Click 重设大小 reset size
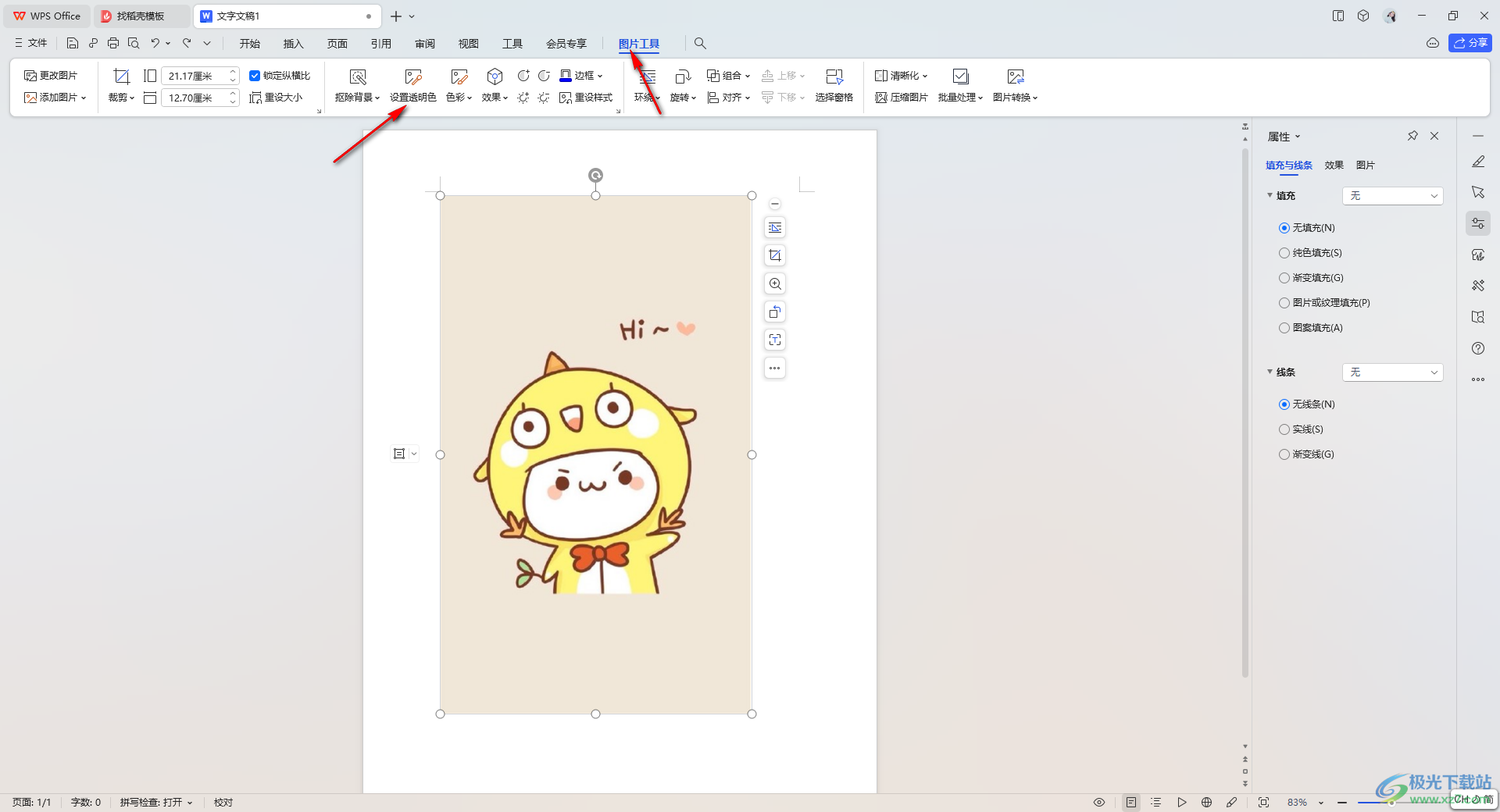Screen dimensions: 1500x812 276,98
